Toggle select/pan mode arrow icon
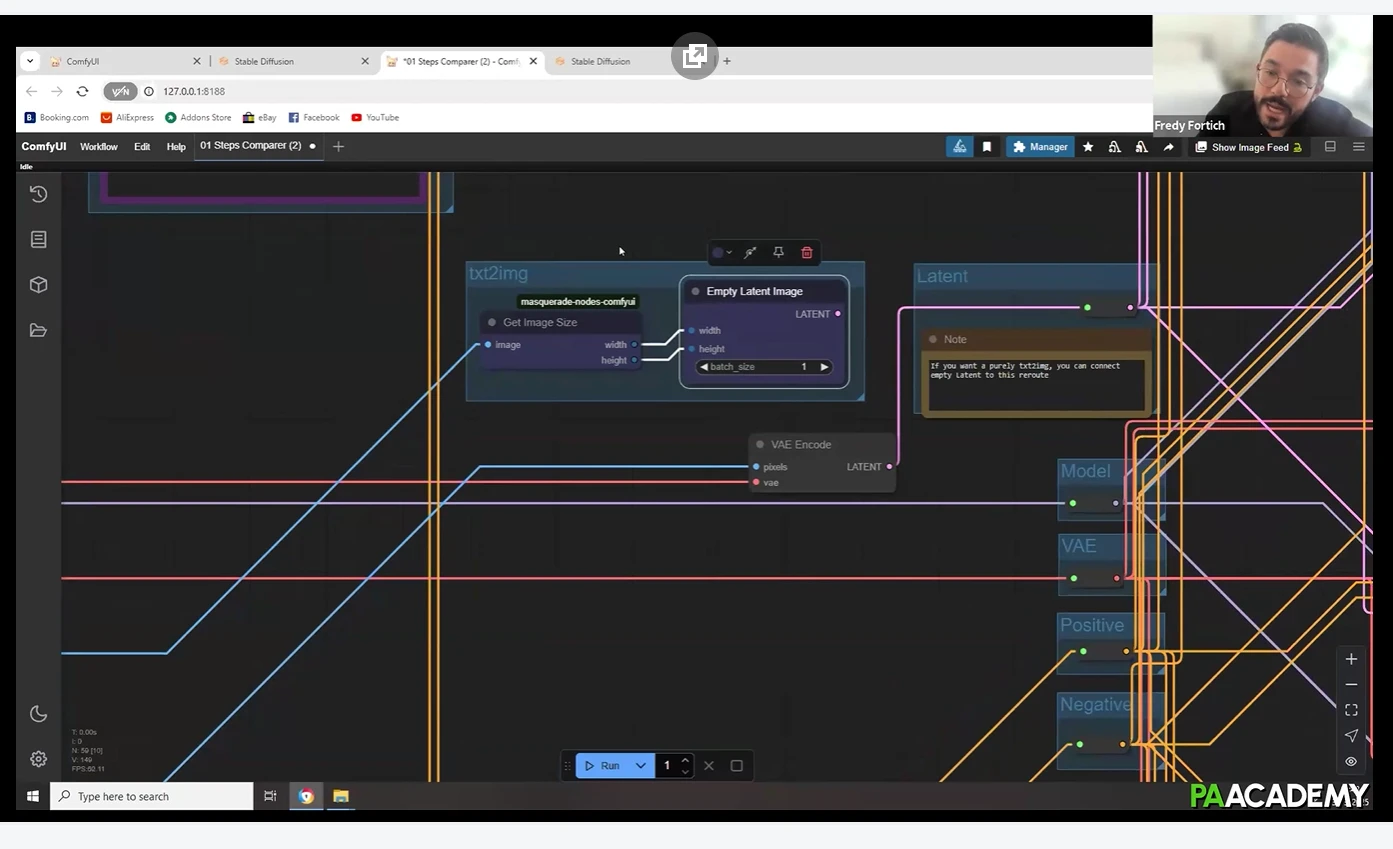The height and width of the screenshot is (849, 1393). (x=1351, y=736)
